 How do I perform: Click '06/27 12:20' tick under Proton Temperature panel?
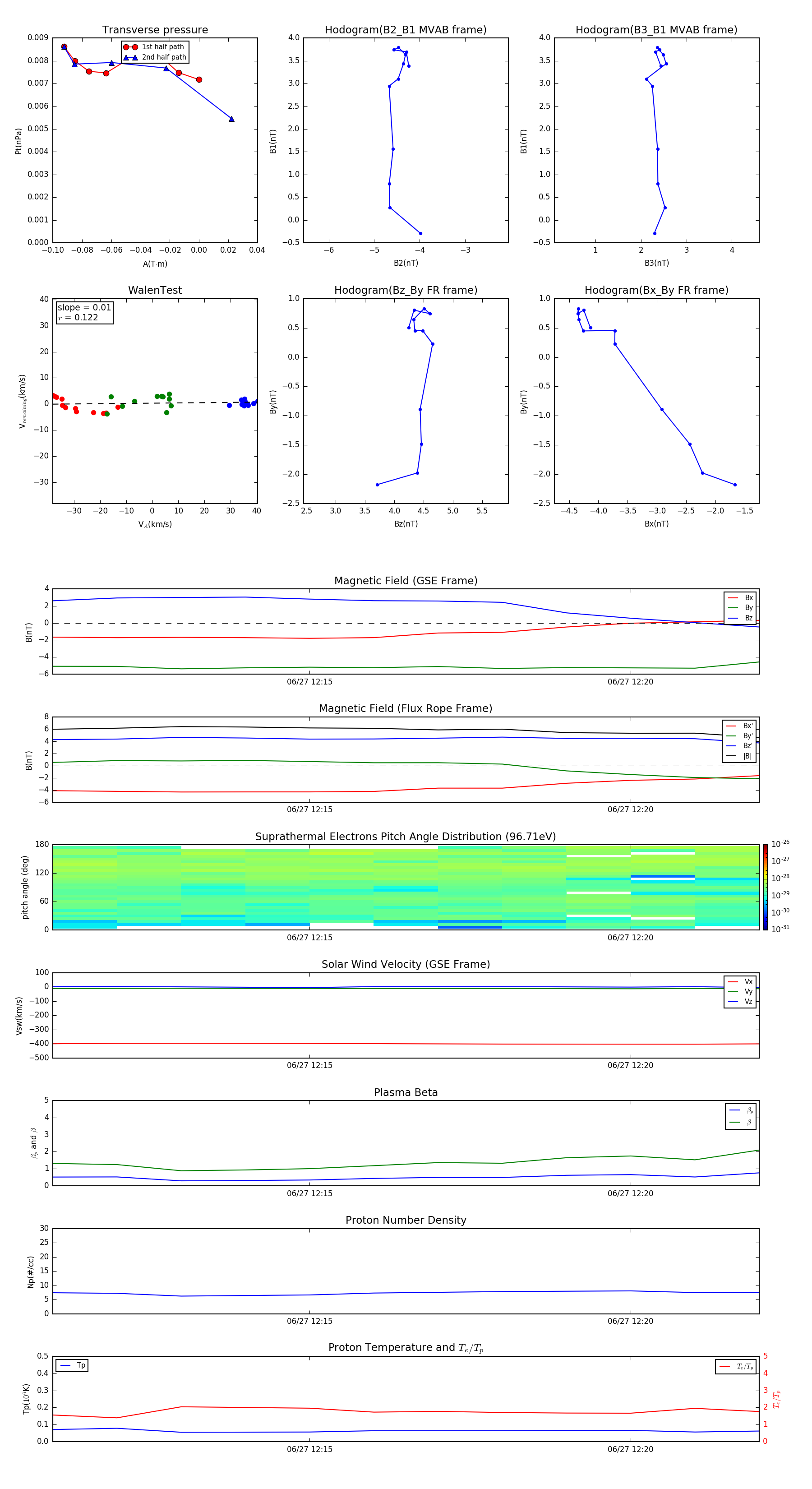click(x=631, y=1449)
